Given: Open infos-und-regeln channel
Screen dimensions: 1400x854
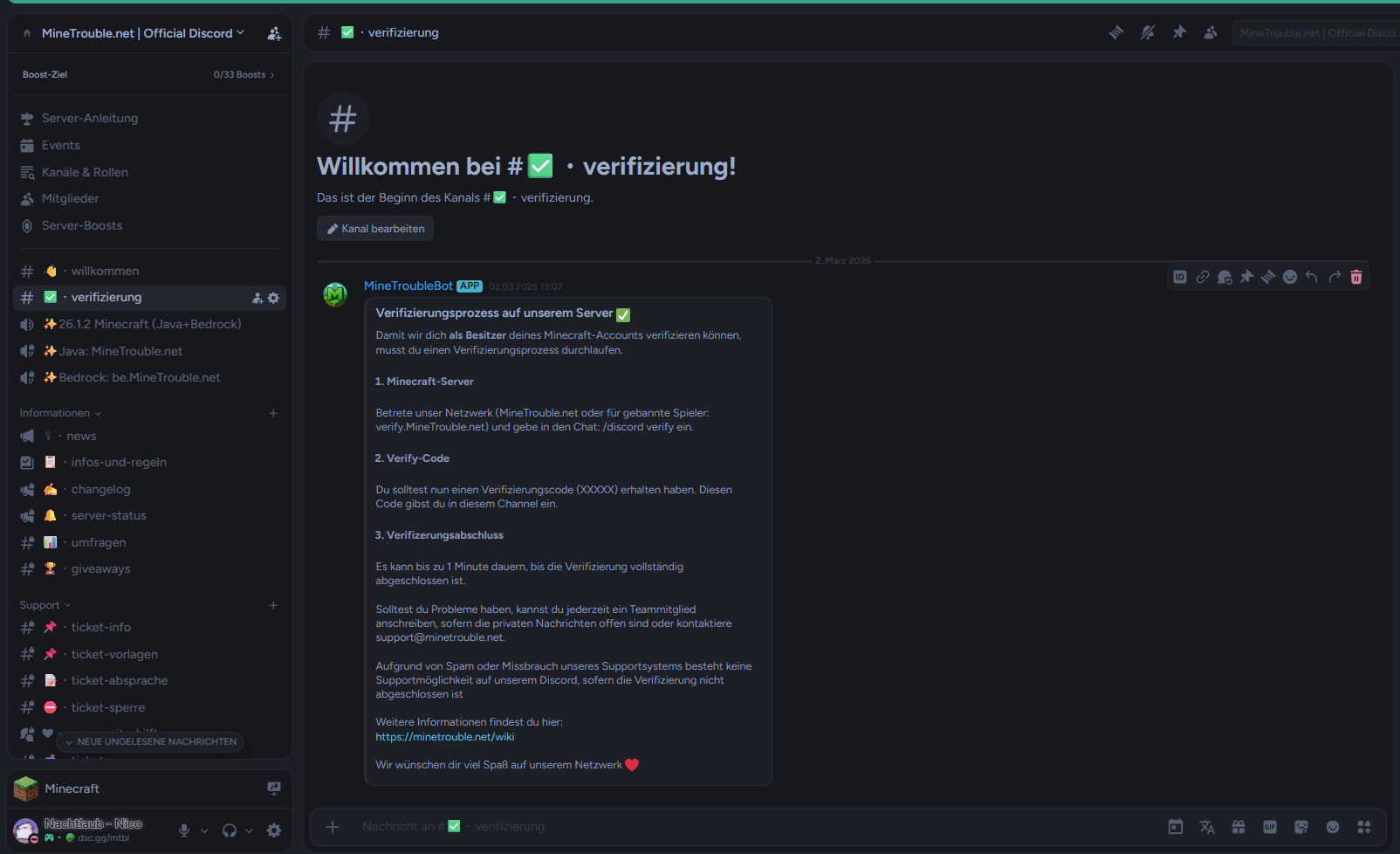Looking at the screenshot, I should point(148,462).
